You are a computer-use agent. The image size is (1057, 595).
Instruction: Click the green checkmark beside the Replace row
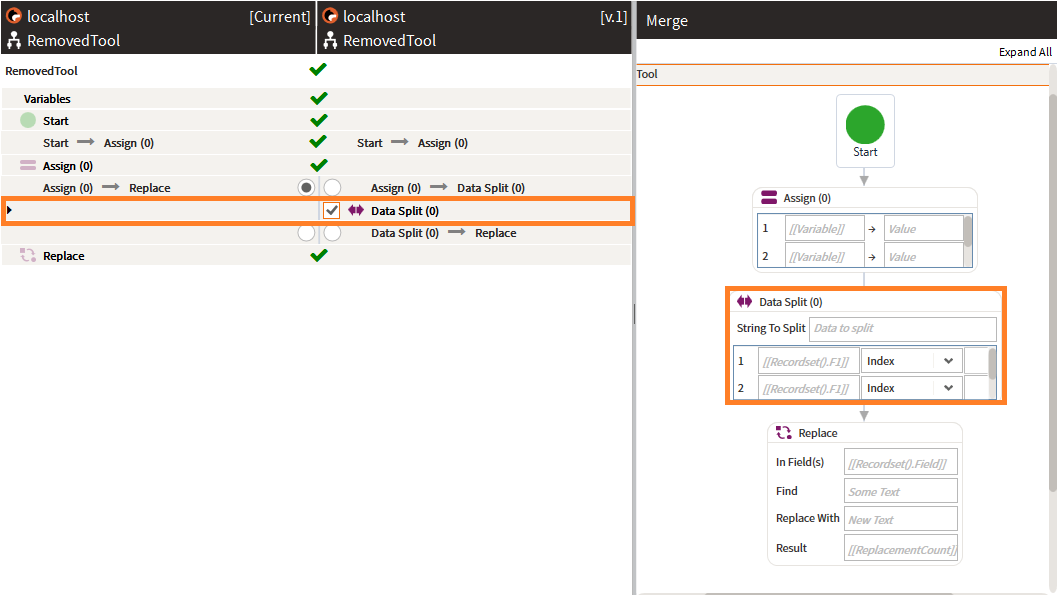318,254
